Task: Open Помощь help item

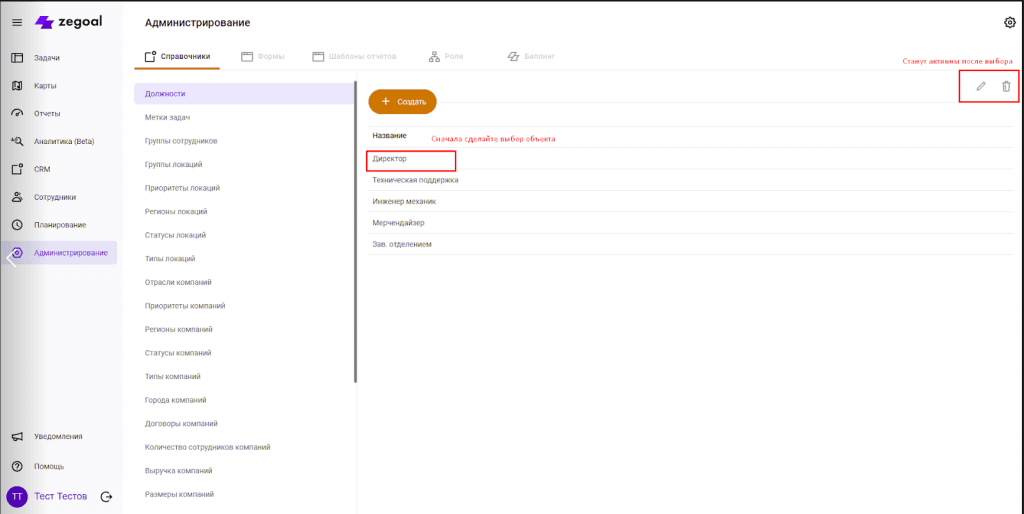Action: 49,466
